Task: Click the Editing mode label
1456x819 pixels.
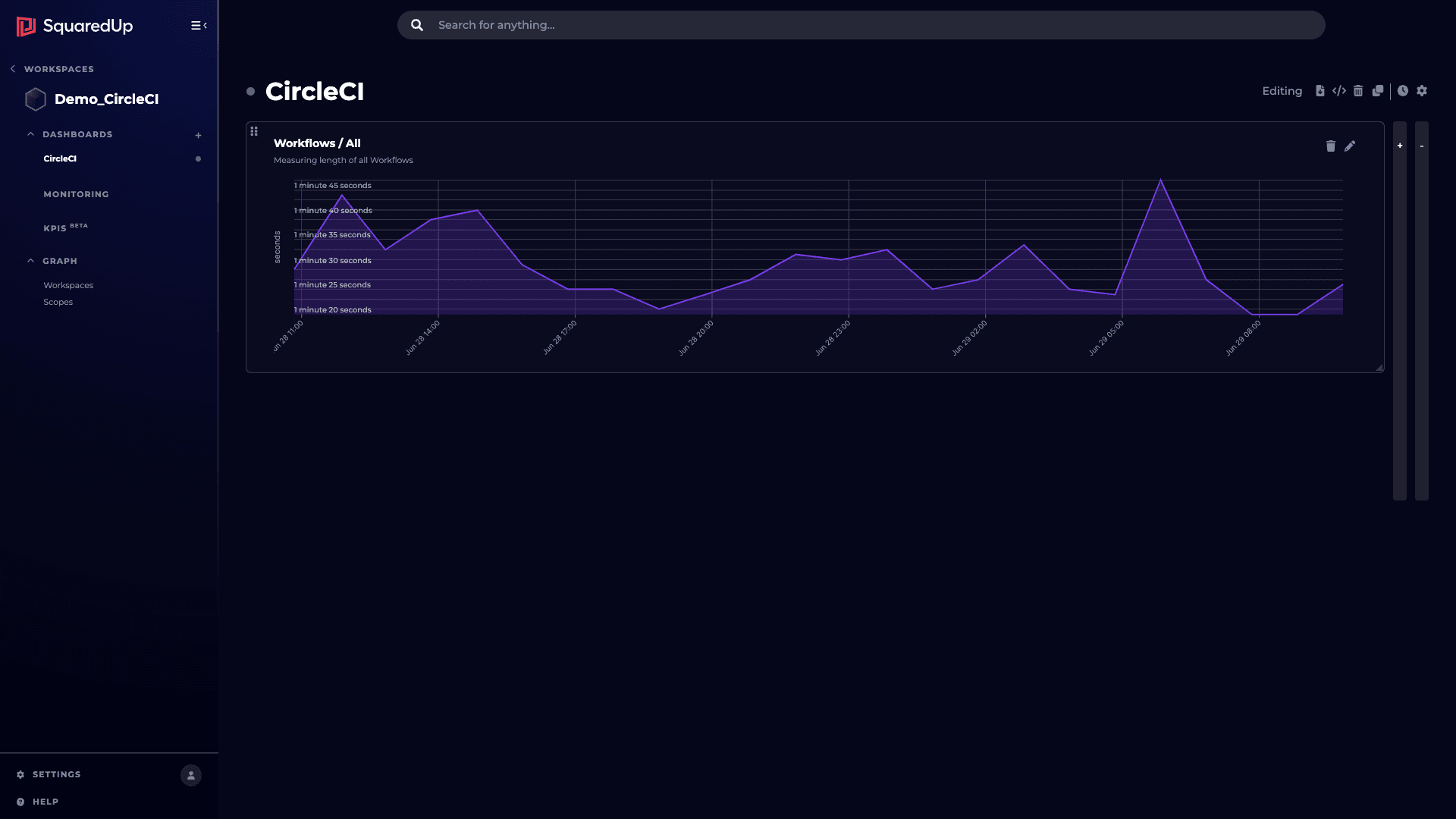Action: [1282, 91]
